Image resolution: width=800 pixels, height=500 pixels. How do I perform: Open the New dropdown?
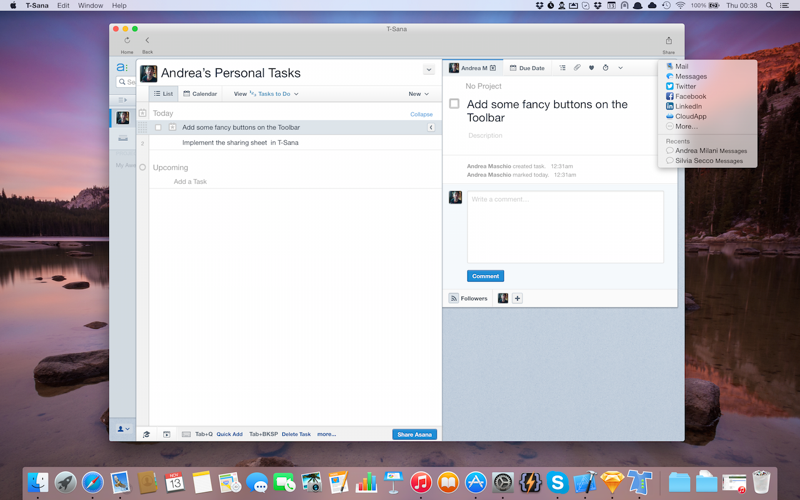418,94
